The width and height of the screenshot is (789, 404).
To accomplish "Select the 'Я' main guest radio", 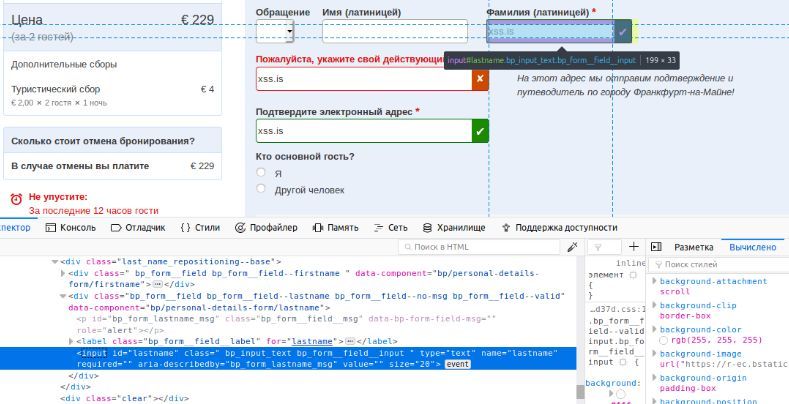I will (x=261, y=173).
